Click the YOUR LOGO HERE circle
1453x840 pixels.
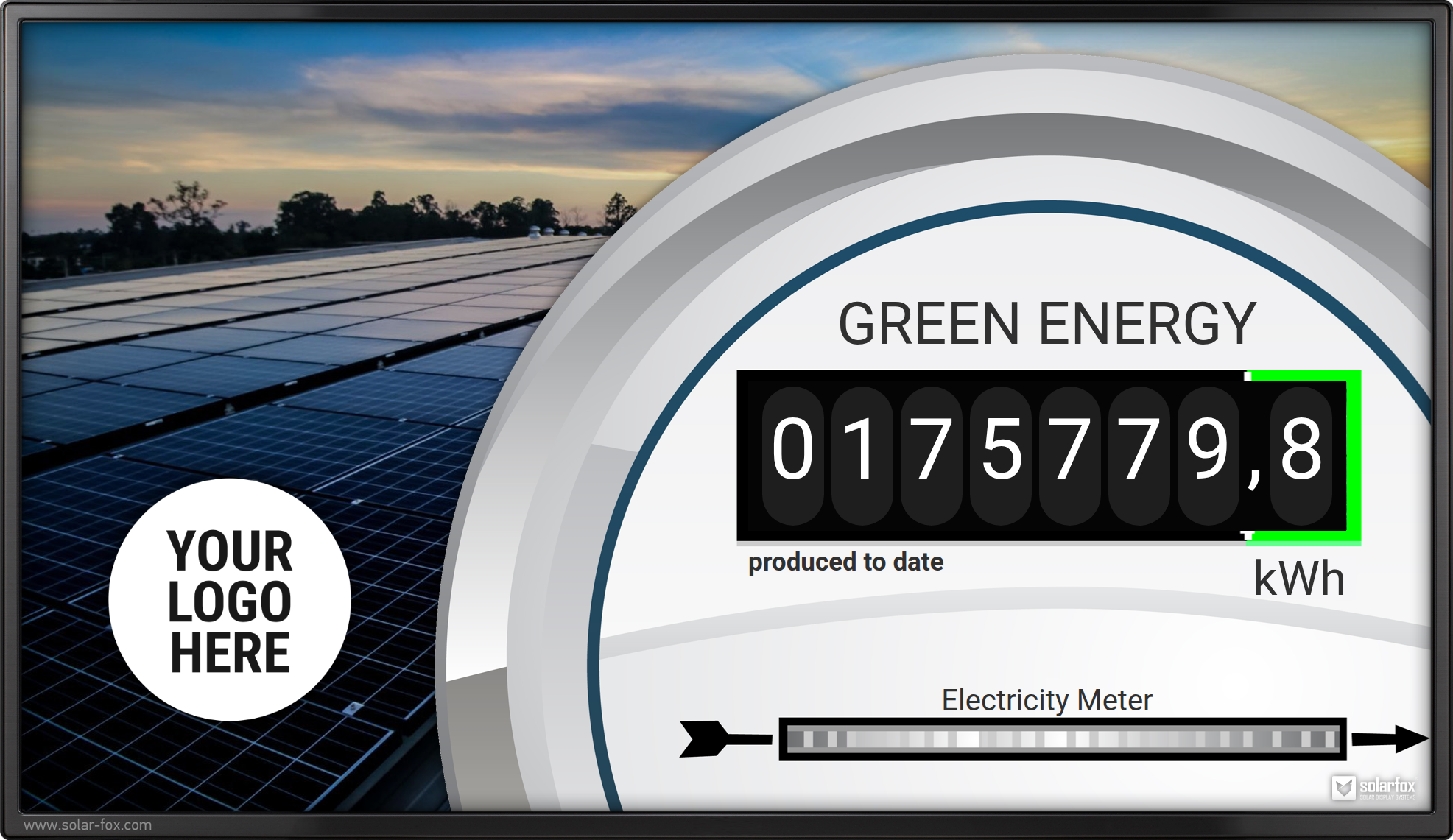[230, 600]
